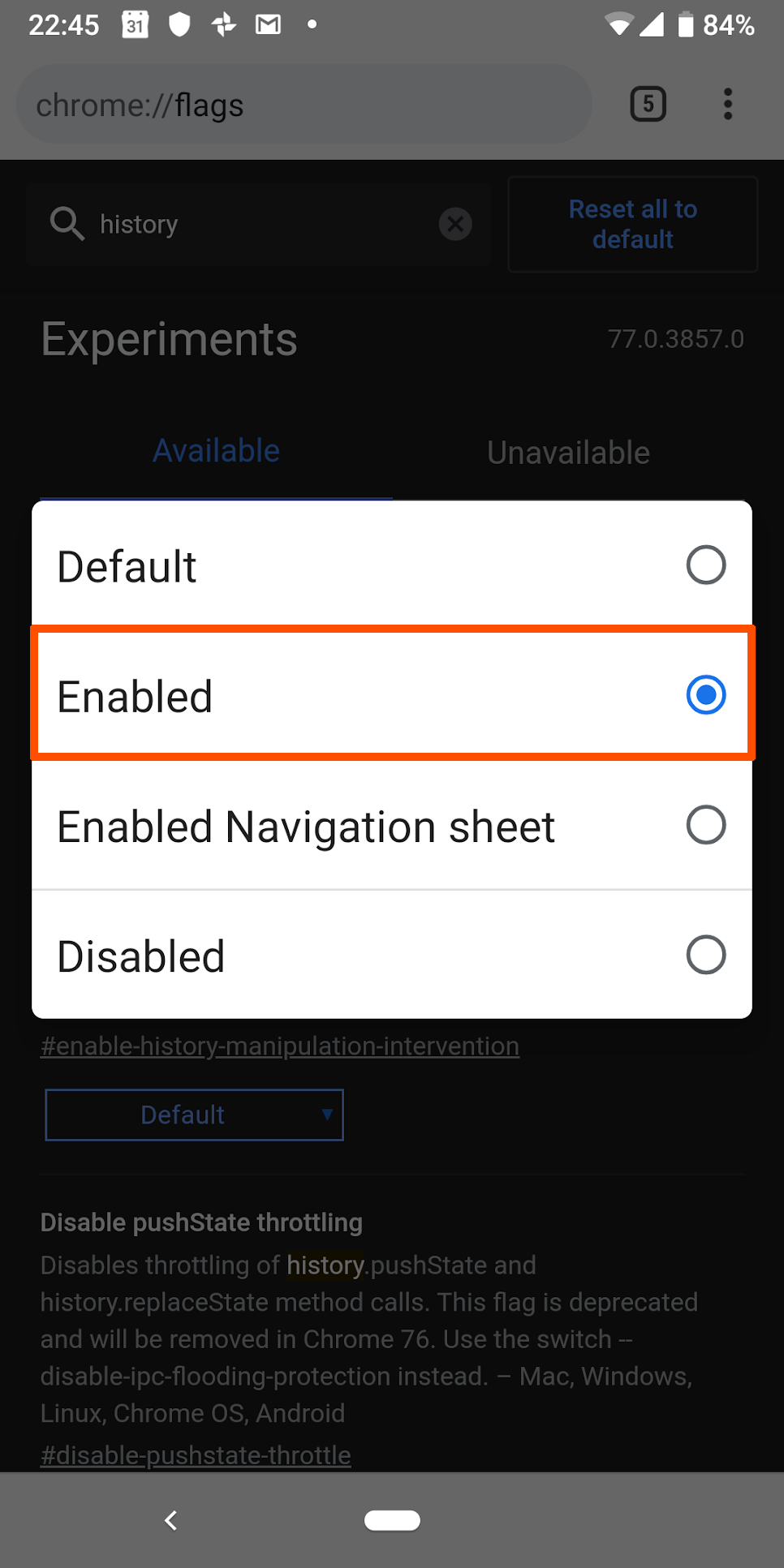The image size is (784, 1568).
Task: Tap the search magnifier icon
Action: (67, 223)
